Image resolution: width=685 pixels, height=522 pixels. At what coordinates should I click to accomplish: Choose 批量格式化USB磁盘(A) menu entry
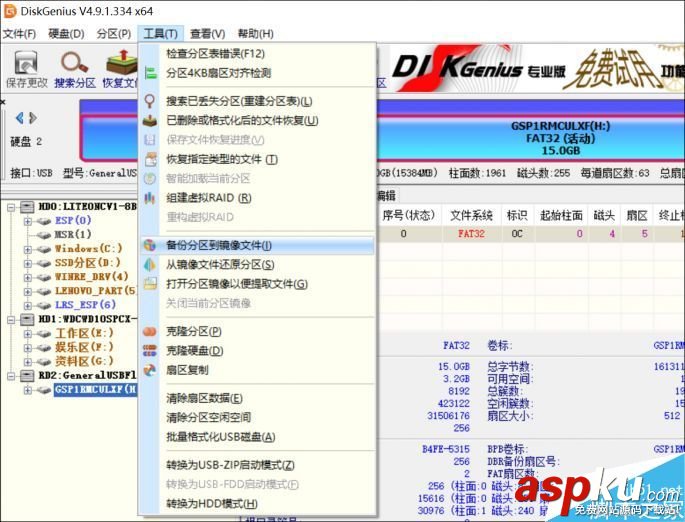click(x=257, y=436)
